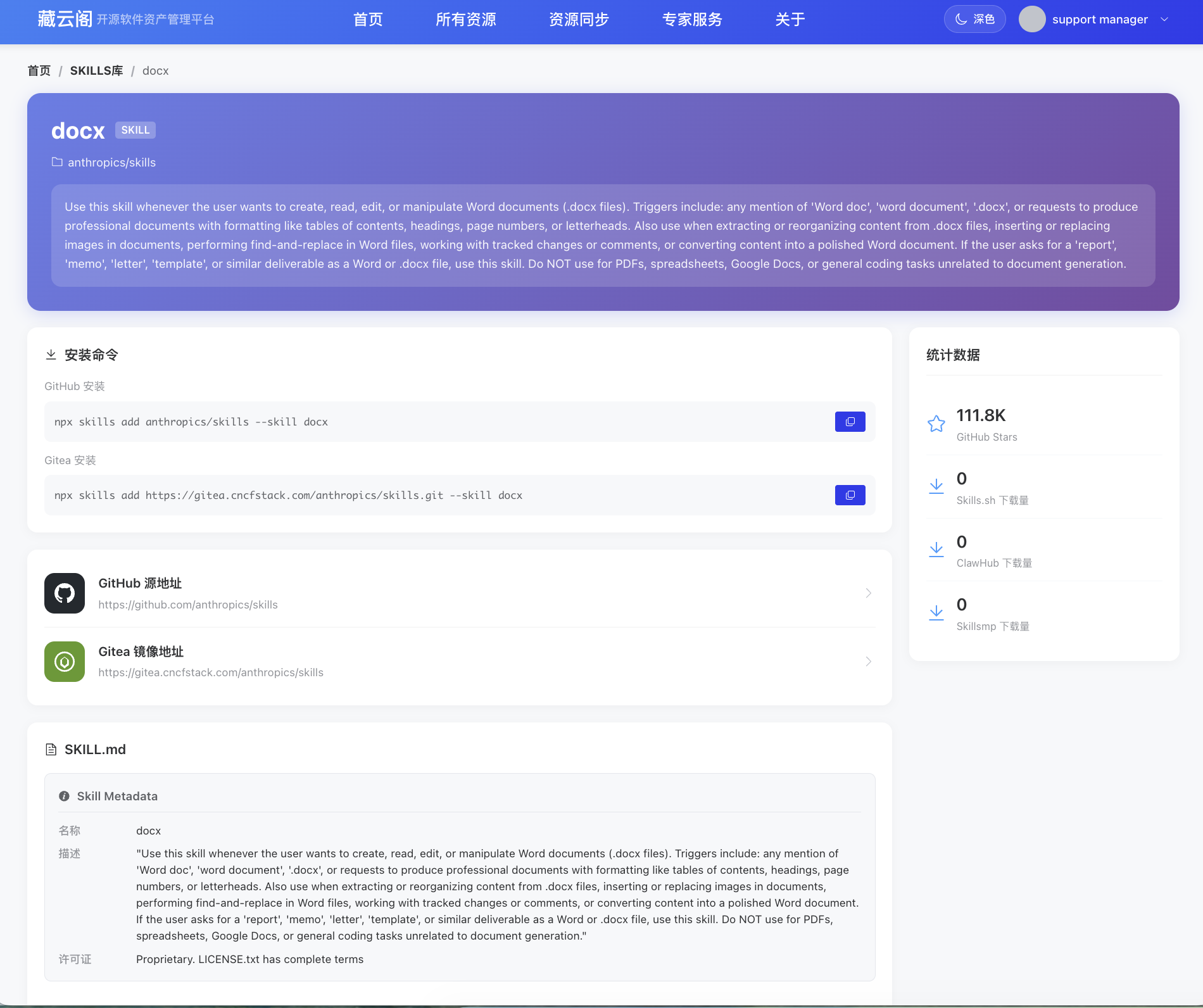Screen dimensions: 1203x1008
Task: Click the GitHub octocat logo icon
Action: [65, 593]
